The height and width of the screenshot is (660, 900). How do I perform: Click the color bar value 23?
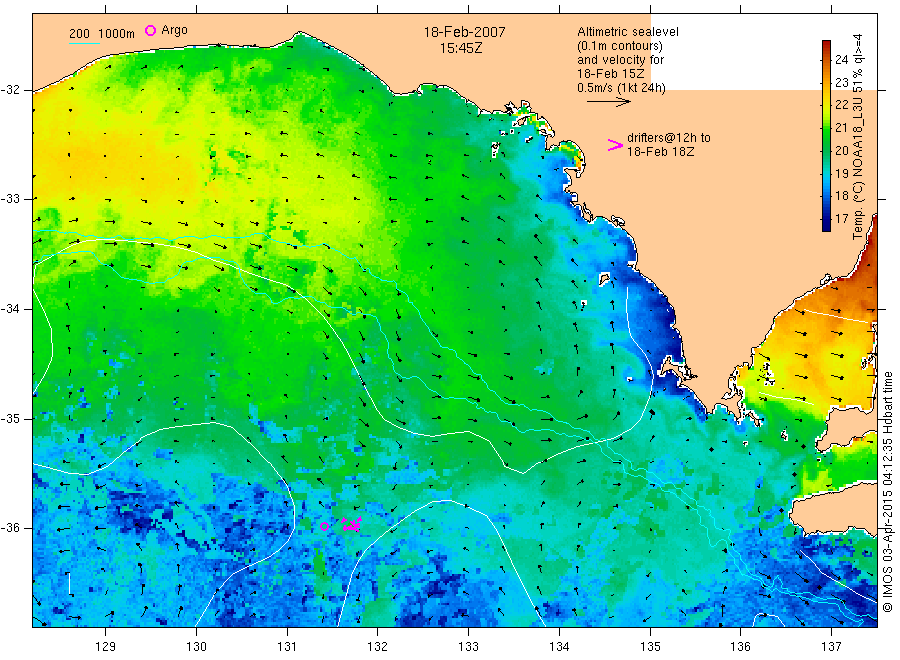point(841,83)
